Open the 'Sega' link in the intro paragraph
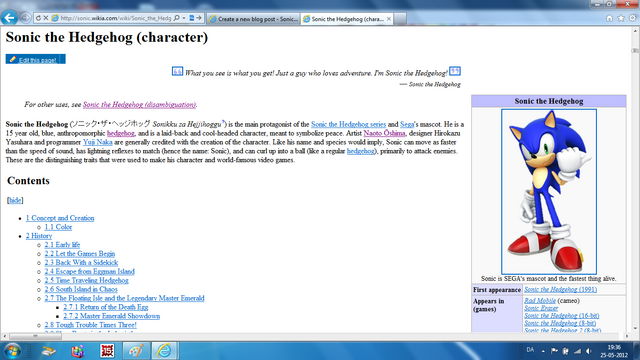Image resolution: width=640 pixels, height=360 pixels. click(x=407, y=124)
